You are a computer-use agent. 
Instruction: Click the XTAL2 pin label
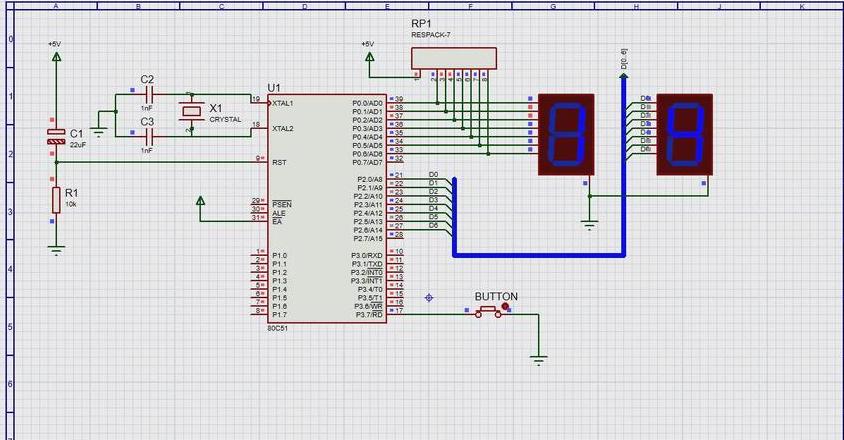283,129
